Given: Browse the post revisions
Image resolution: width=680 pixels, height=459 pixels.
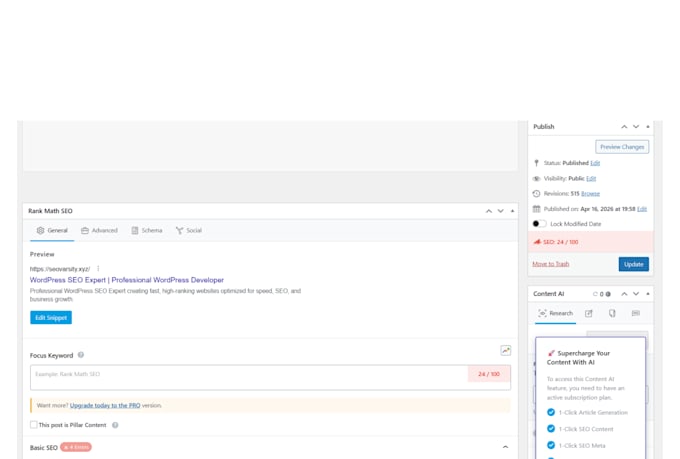Looking at the screenshot, I should [590, 194].
